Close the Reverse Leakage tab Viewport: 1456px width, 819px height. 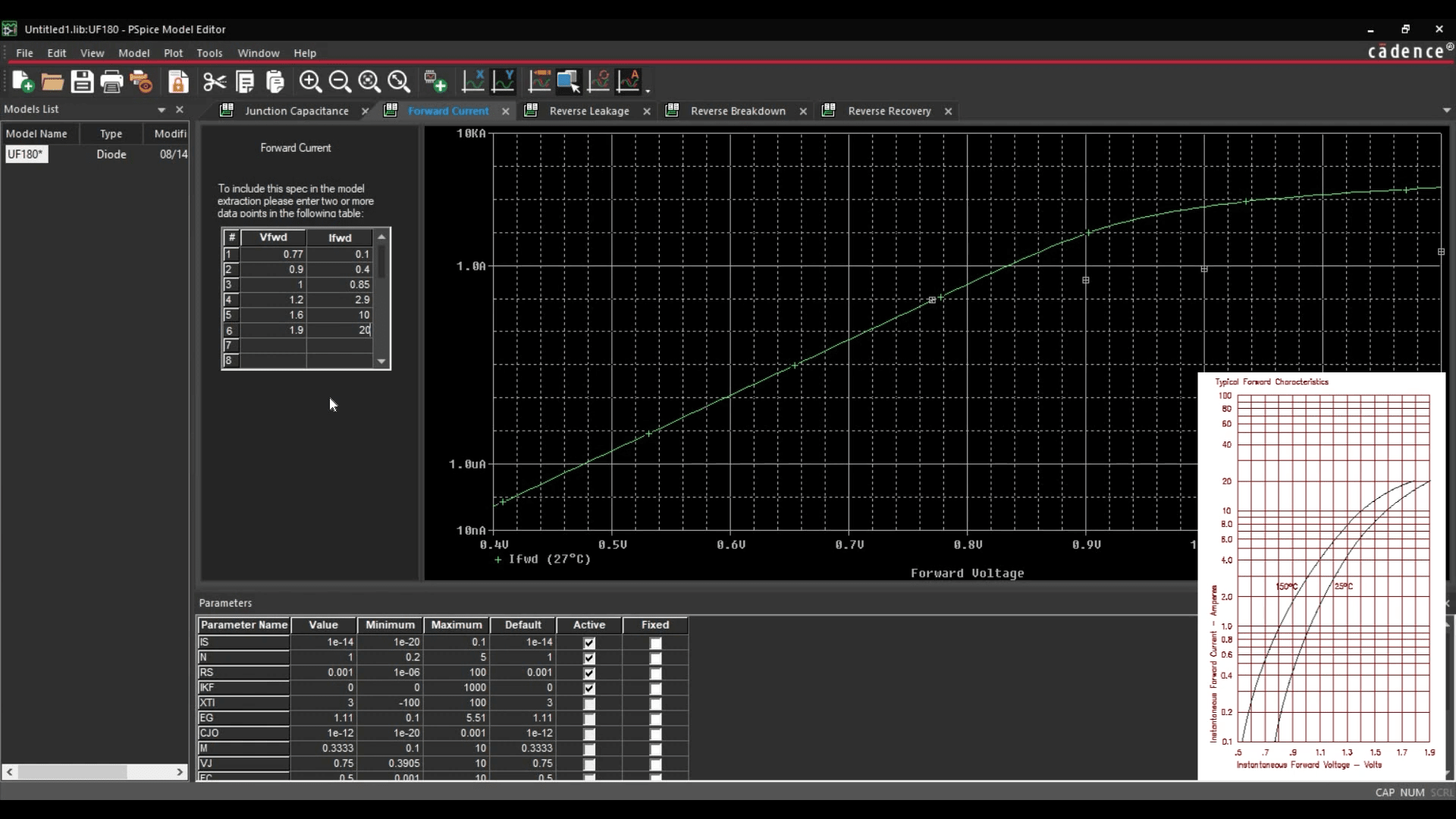click(x=647, y=111)
